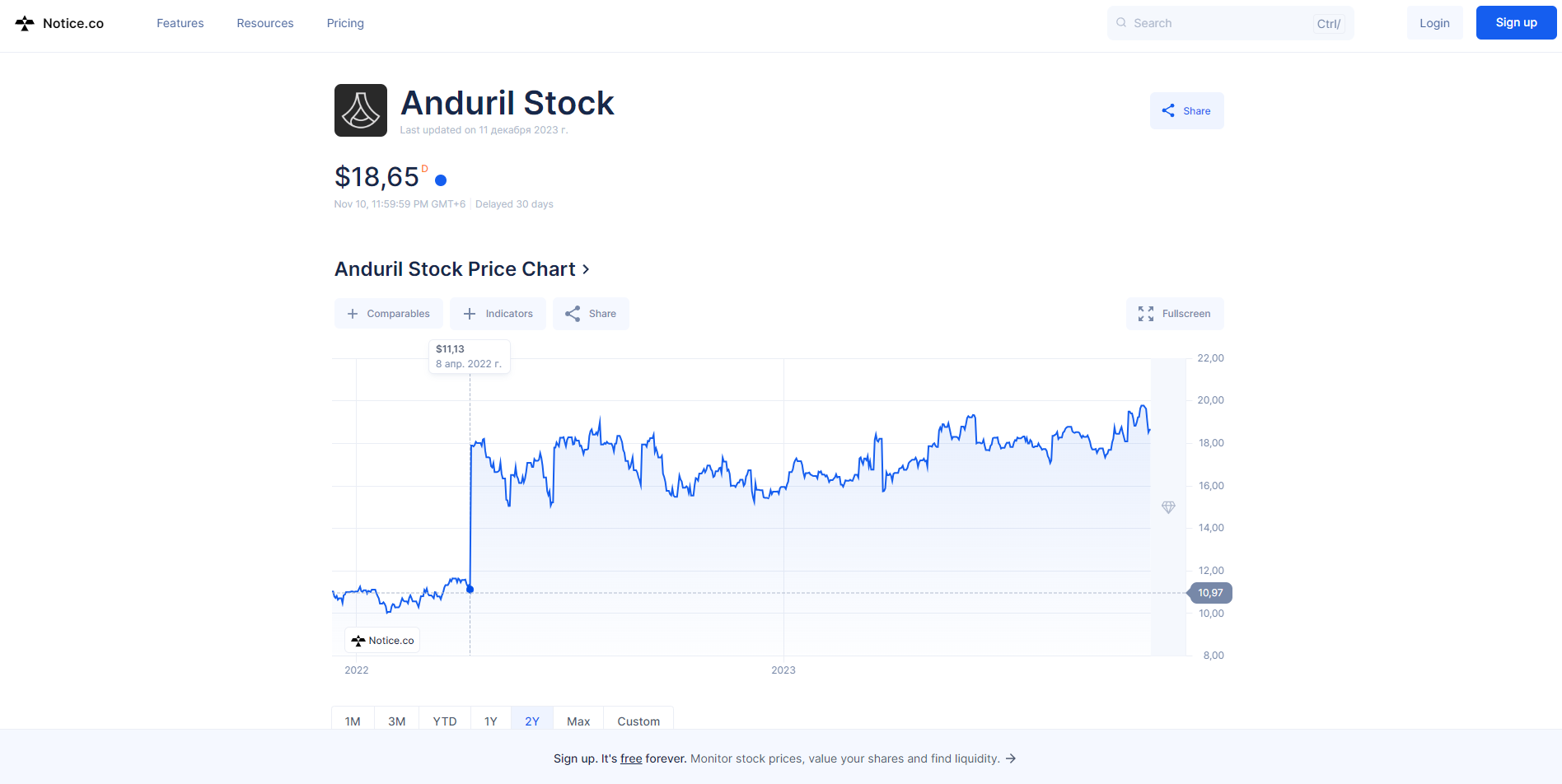Choose the Max time range
1562x784 pixels.
point(578,721)
